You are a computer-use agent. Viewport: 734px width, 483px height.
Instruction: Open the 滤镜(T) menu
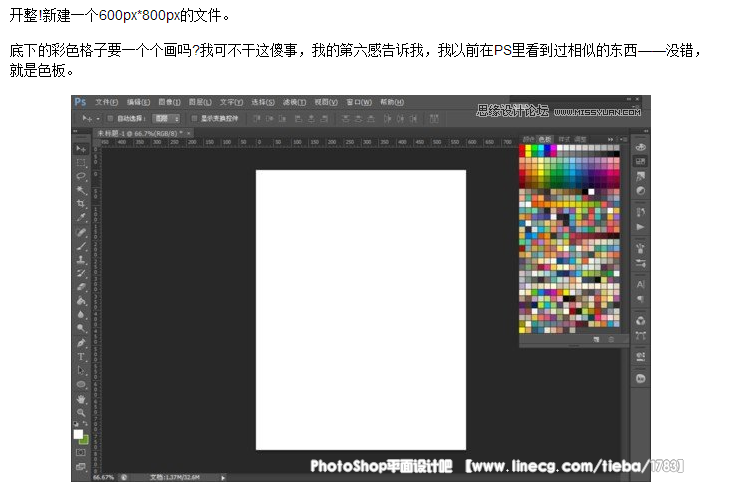click(294, 102)
